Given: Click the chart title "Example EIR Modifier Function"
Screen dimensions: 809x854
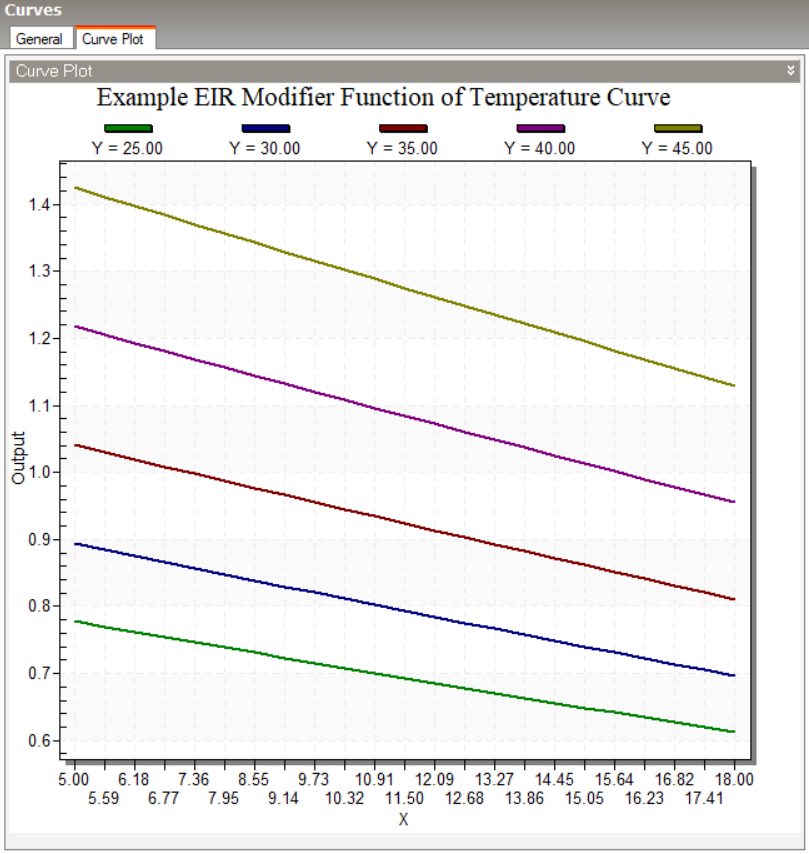Looking at the screenshot, I should pos(383,98).
